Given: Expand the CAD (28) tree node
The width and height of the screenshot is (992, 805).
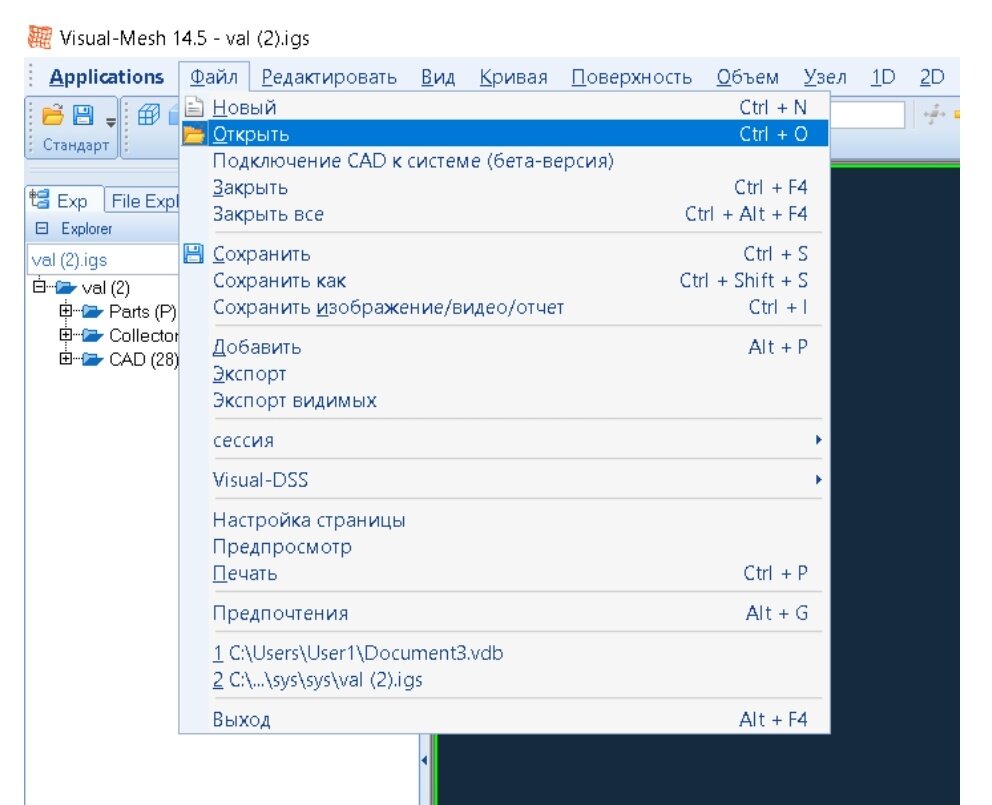Looking at the screenshot, I should click(x=65, y=358).
